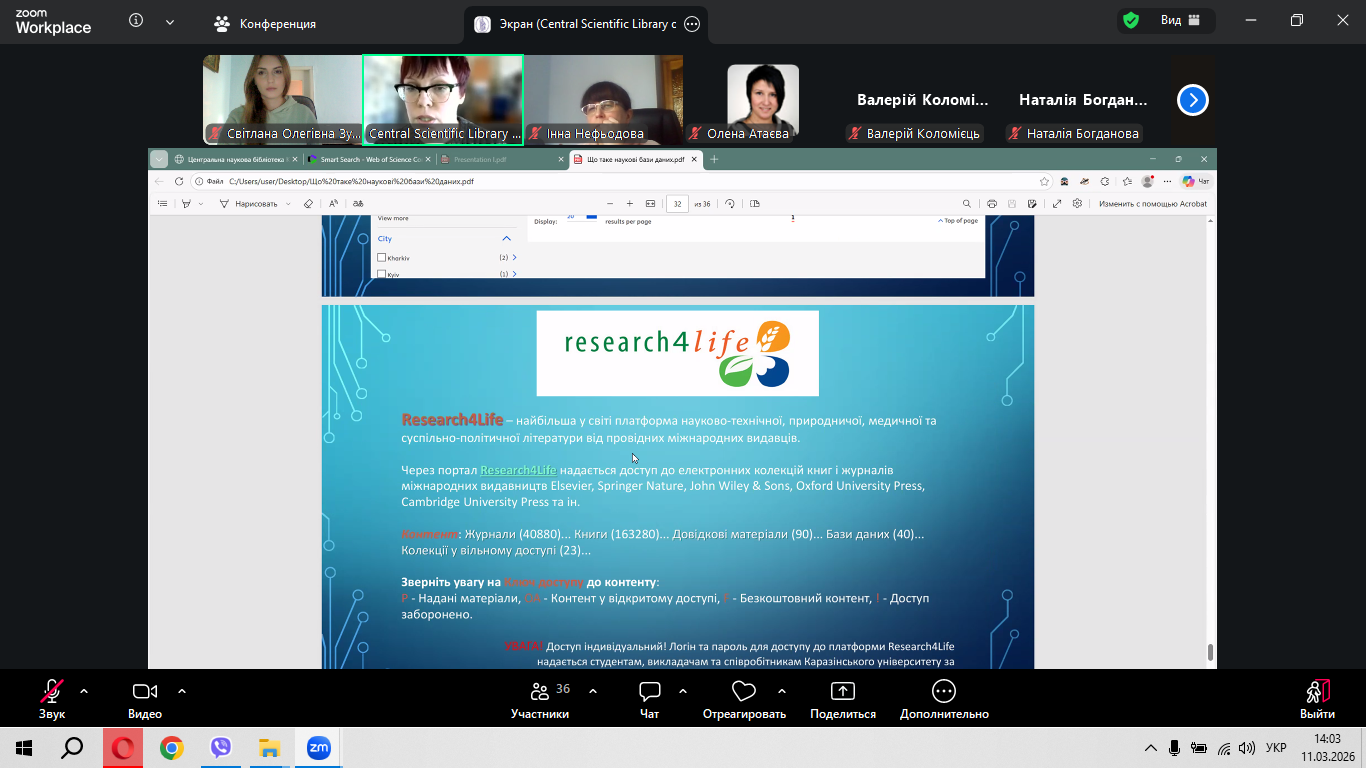Expand audio options arrow beside Sound

click(x=84, y=691)
